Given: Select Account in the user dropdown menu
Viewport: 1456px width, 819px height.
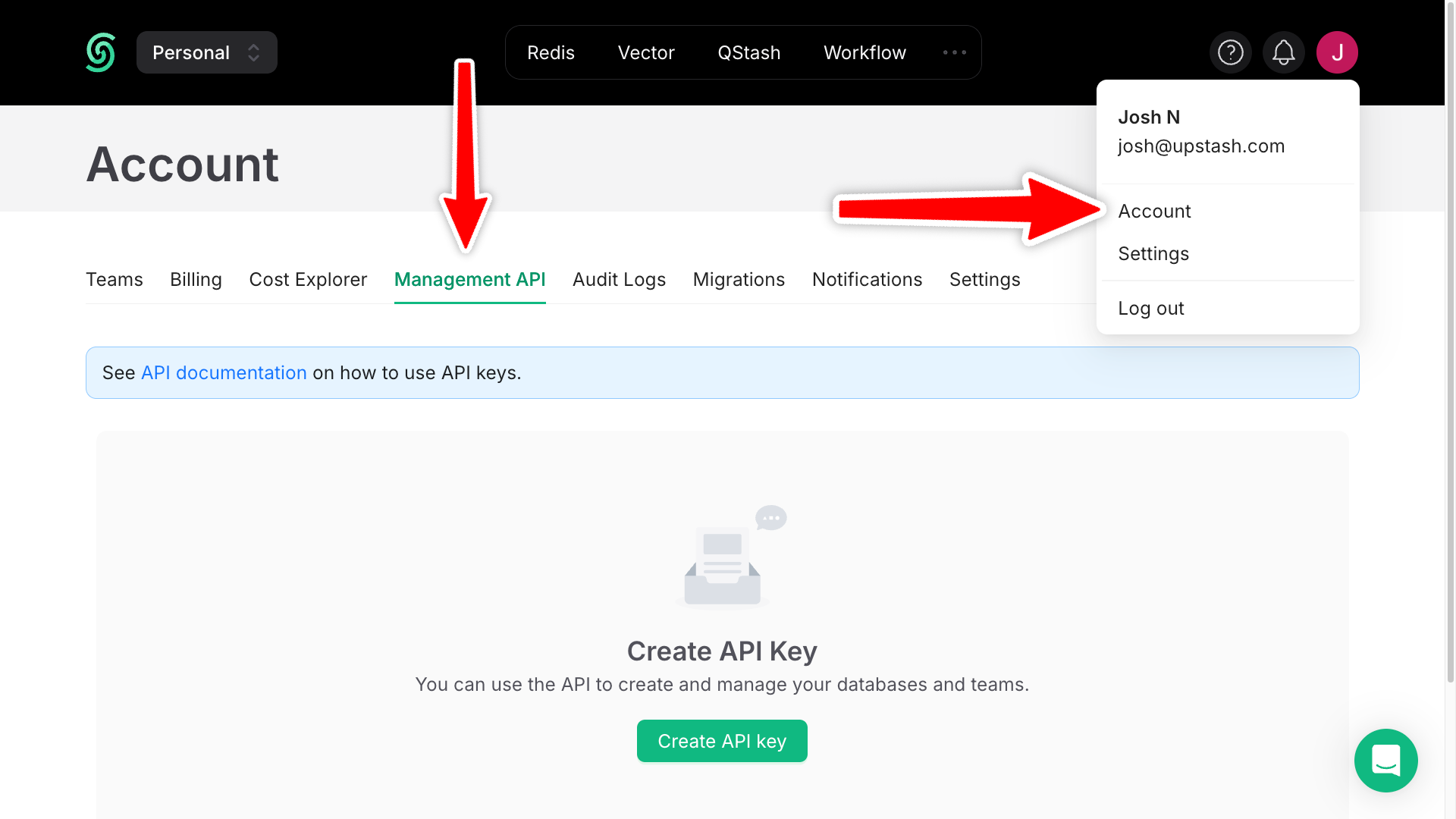Looking at the screenshot, I should pos(1154,212).
